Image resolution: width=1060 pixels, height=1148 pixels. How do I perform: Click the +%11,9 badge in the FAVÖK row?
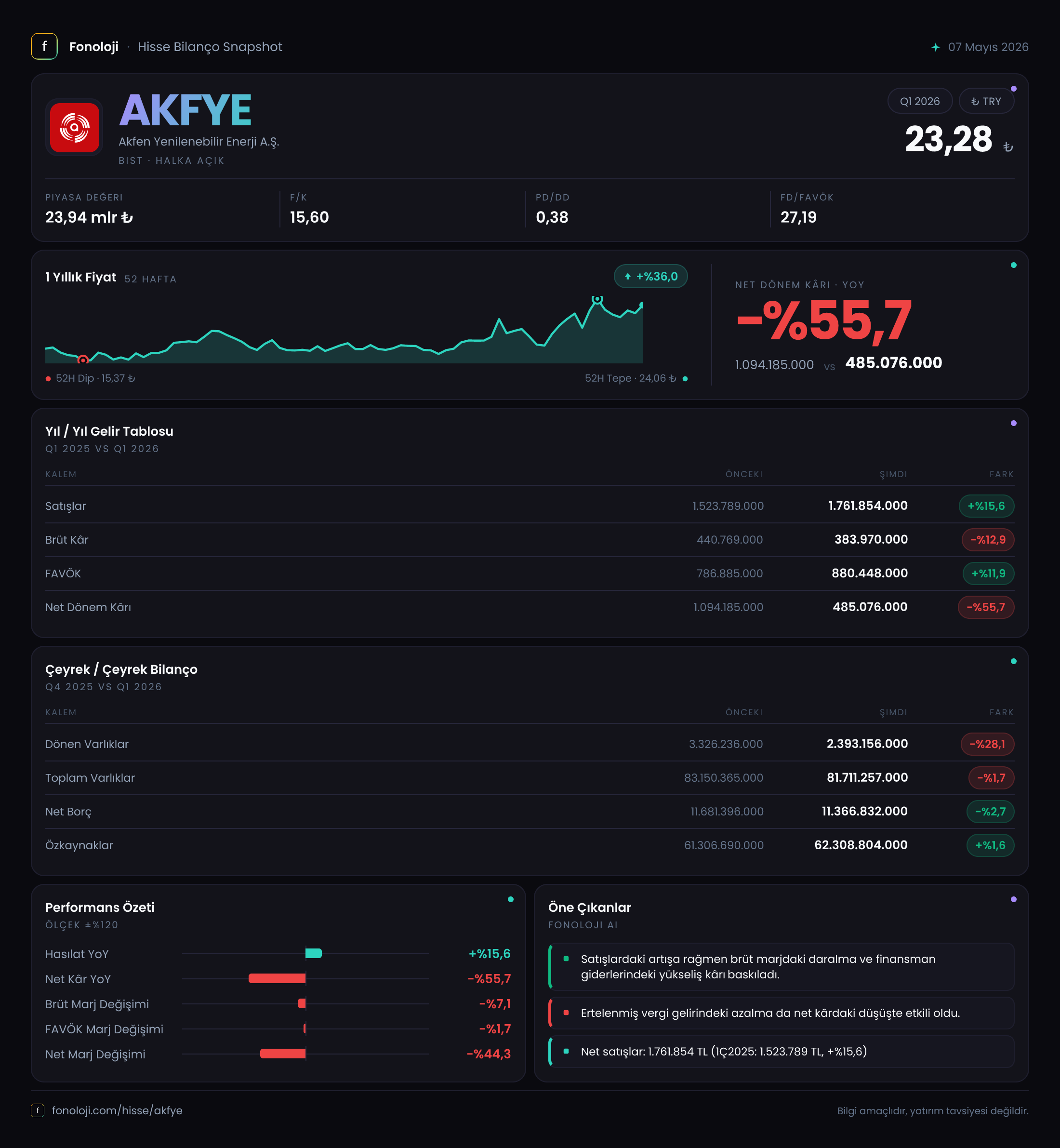pyautogui.click(x=988, y=574)
